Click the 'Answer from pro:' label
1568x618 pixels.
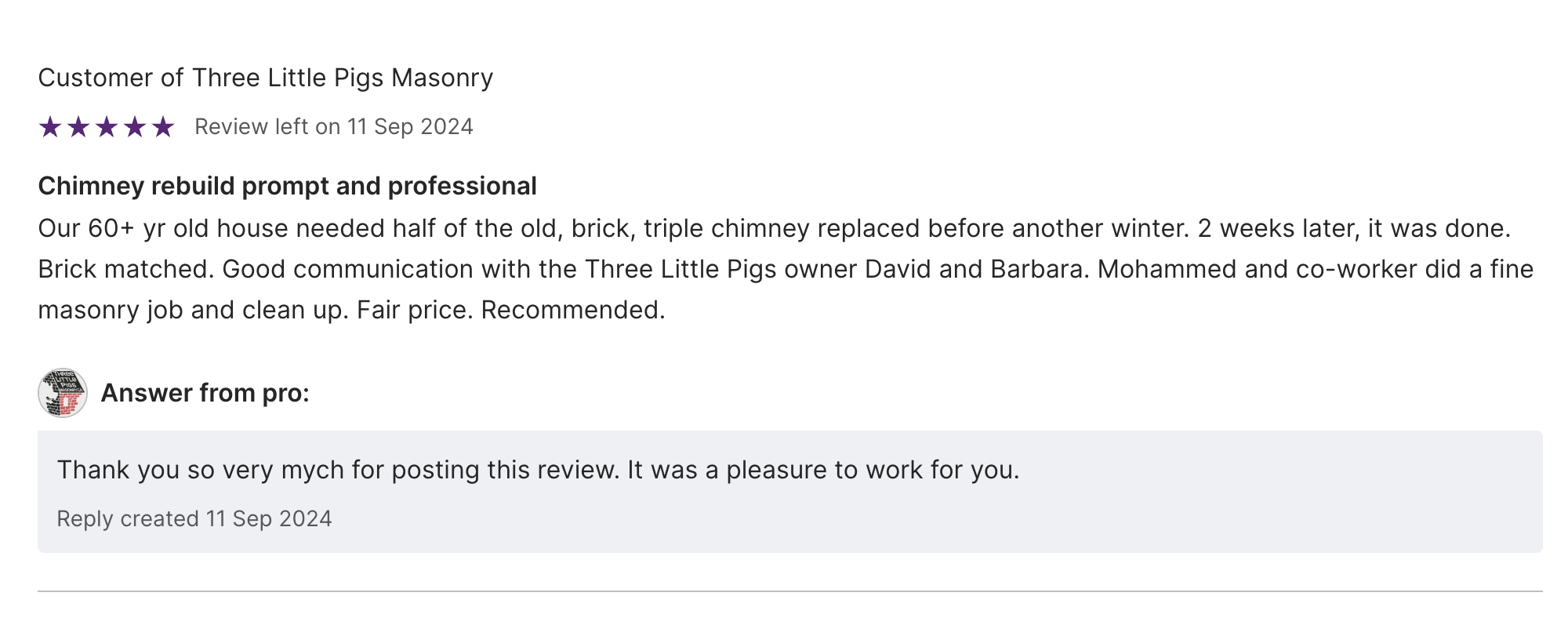pyautogui.click(x=205, y=393)
